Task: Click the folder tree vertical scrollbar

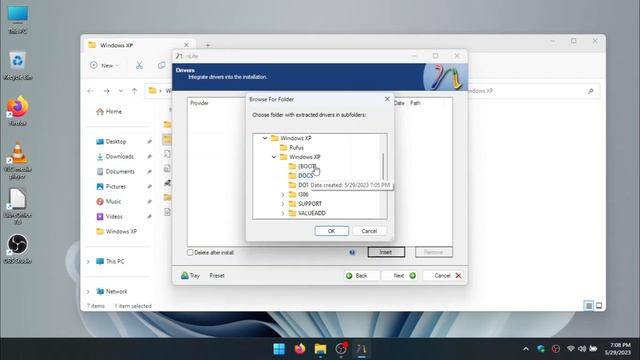Action: pyautogui.click(x=383, y=167)
